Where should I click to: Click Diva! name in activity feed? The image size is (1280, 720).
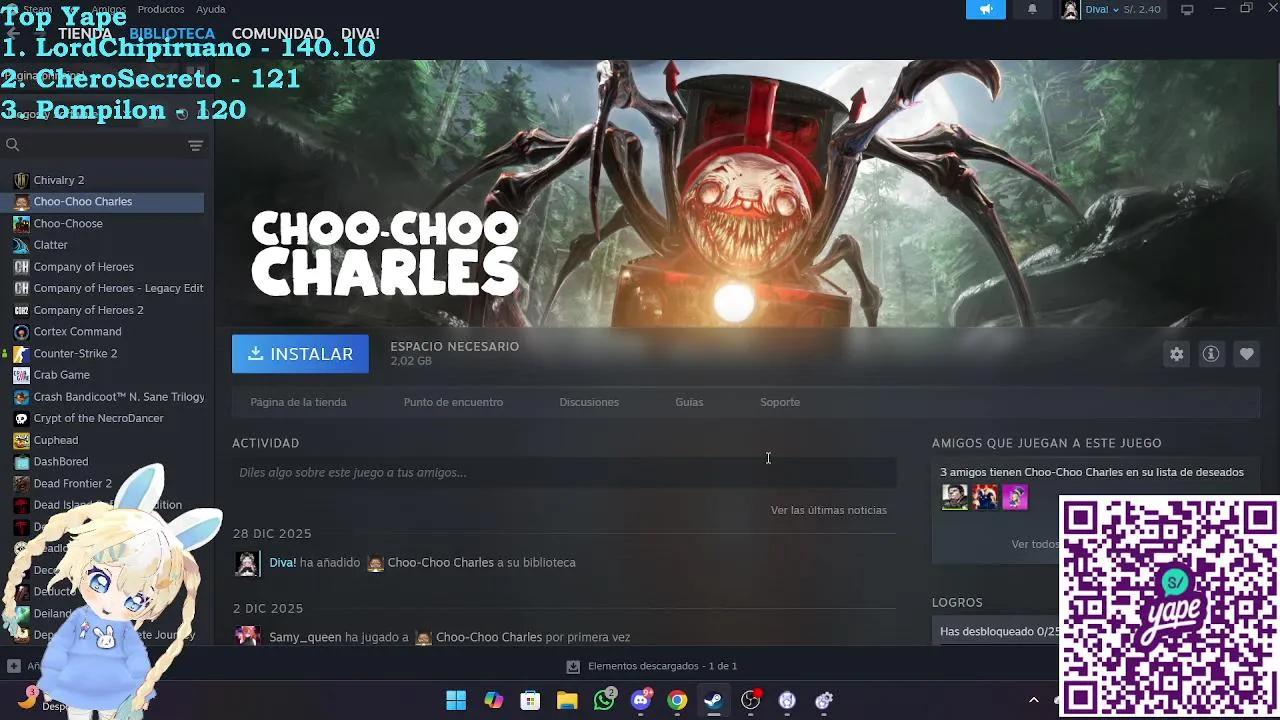click(x=283, y=563)
